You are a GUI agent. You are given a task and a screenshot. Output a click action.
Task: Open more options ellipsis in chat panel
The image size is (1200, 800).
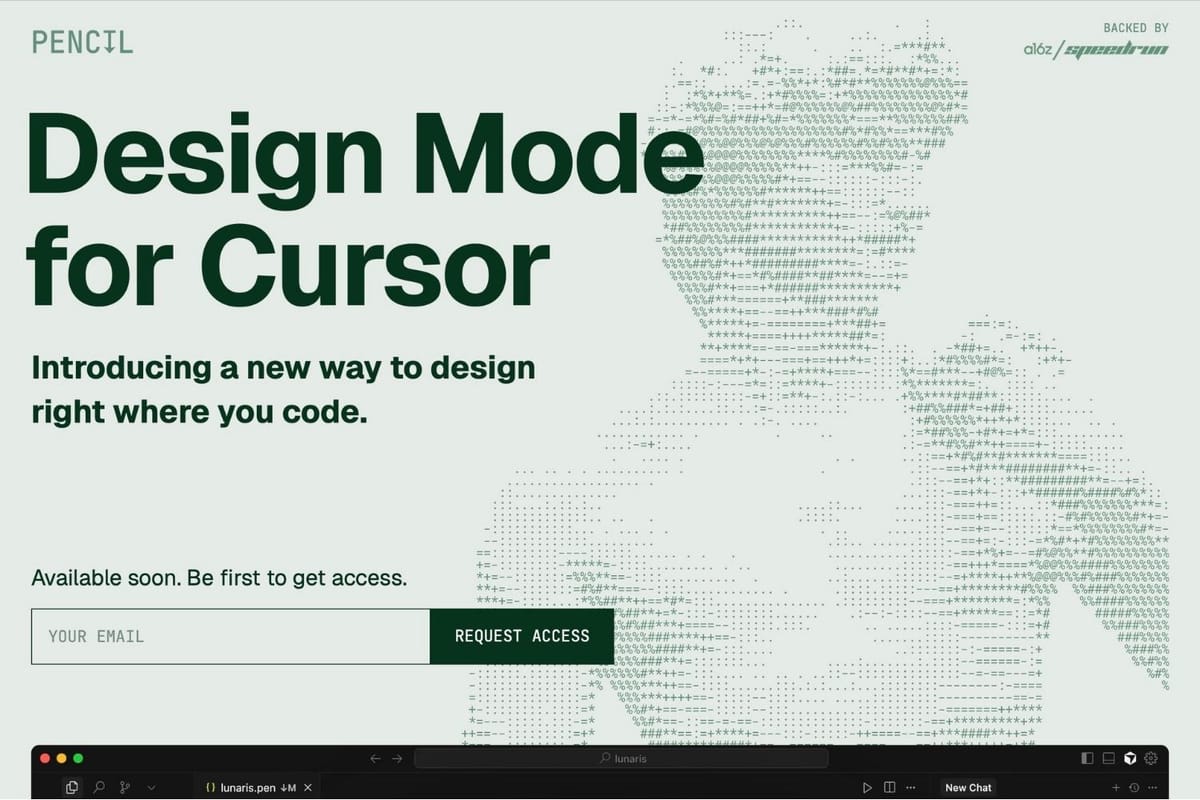point(1152,787)
